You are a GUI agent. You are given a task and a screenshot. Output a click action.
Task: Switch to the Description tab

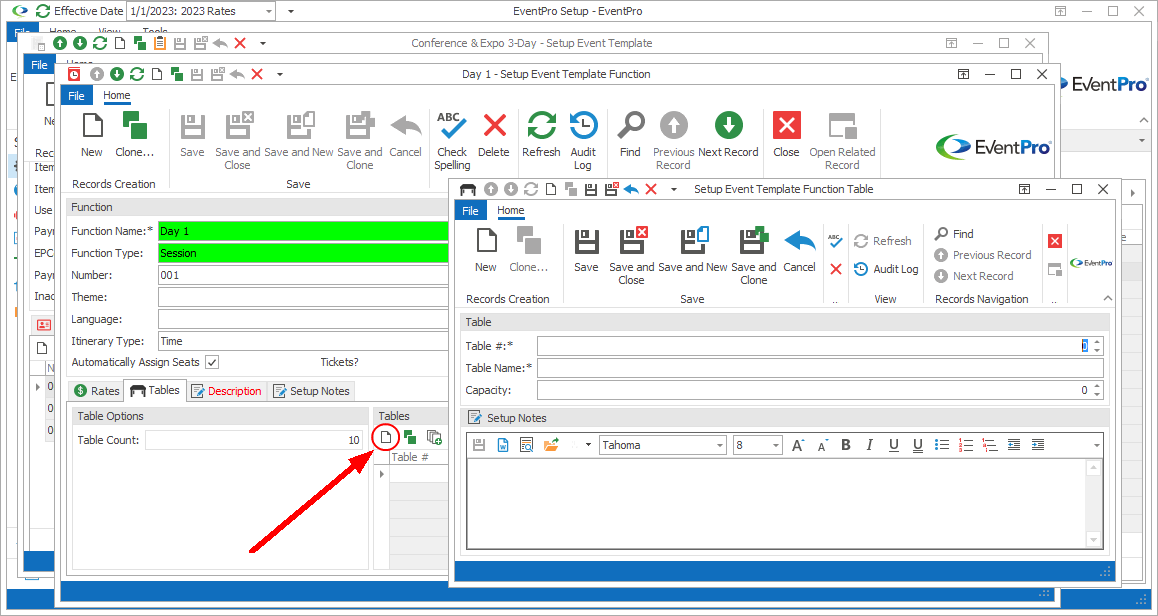226,391
